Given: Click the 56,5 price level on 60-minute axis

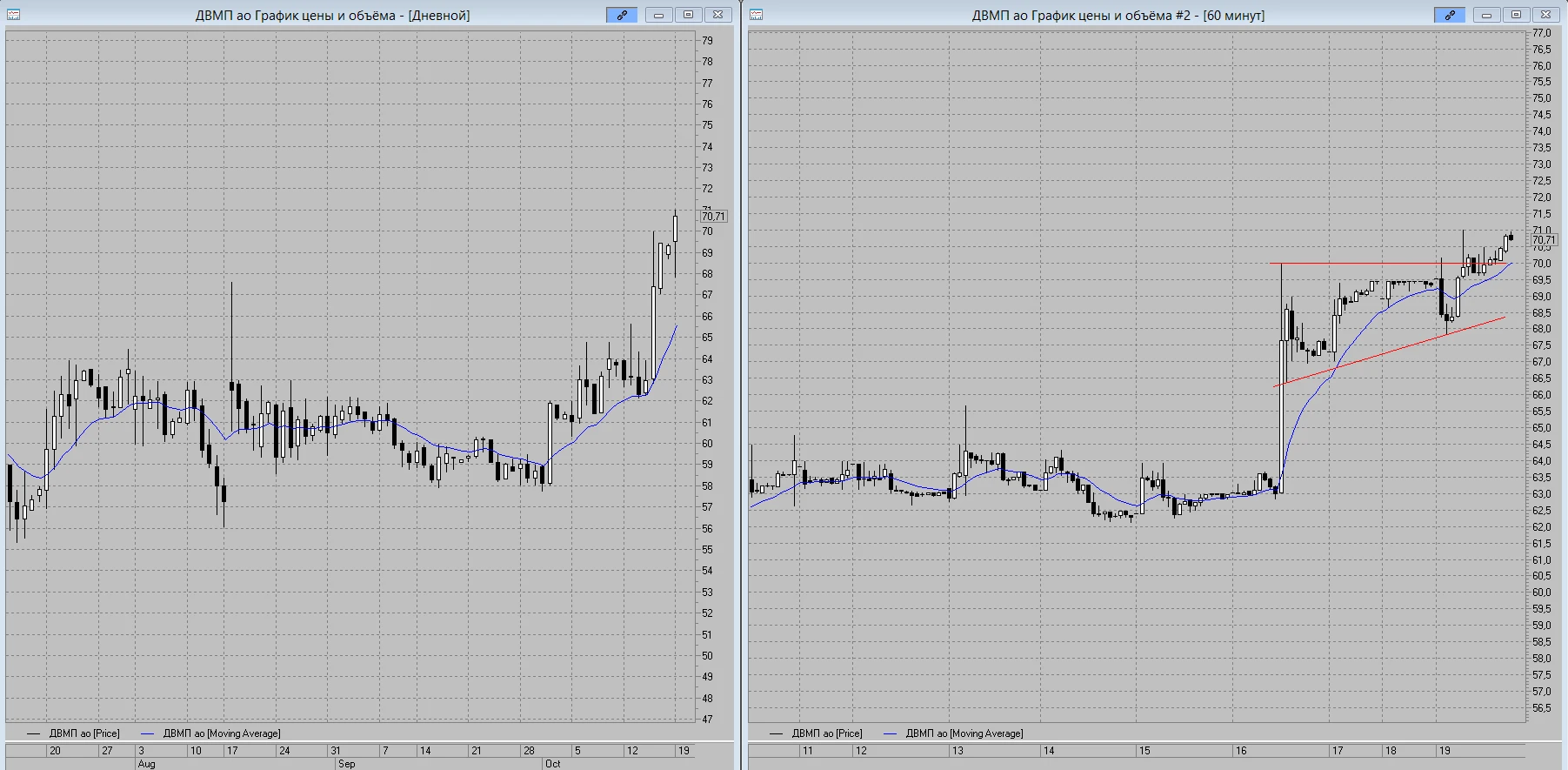Looking at the screenshot, I should [x=1541, y=708].
